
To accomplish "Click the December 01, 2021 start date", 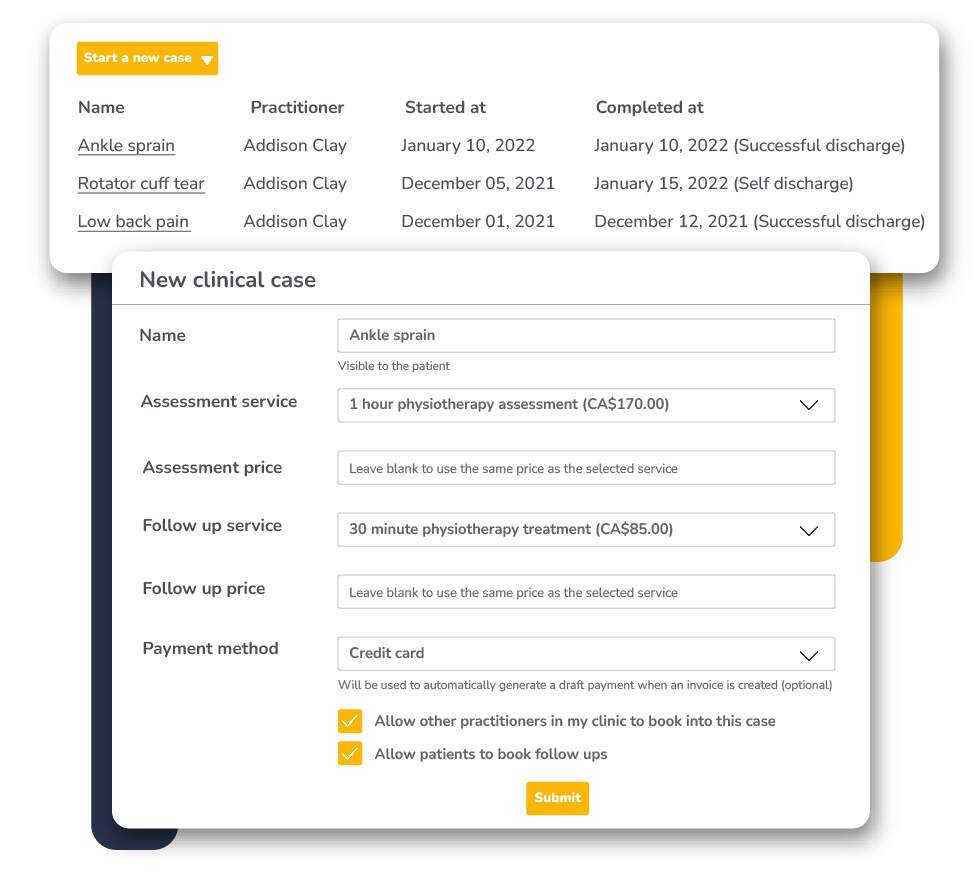I will click(x=478, y=222).
